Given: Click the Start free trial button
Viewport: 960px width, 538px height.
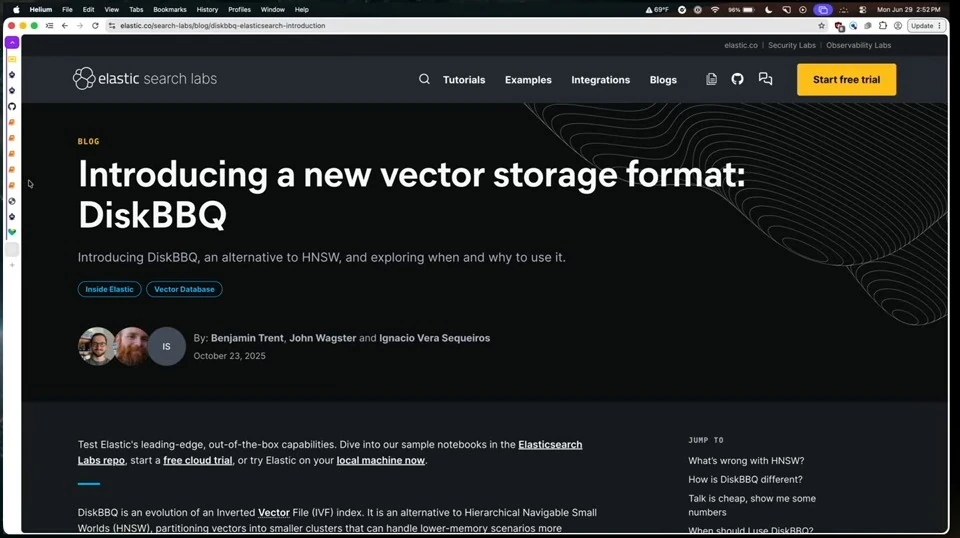Looking at the screenshot, I should coord(846,80).
